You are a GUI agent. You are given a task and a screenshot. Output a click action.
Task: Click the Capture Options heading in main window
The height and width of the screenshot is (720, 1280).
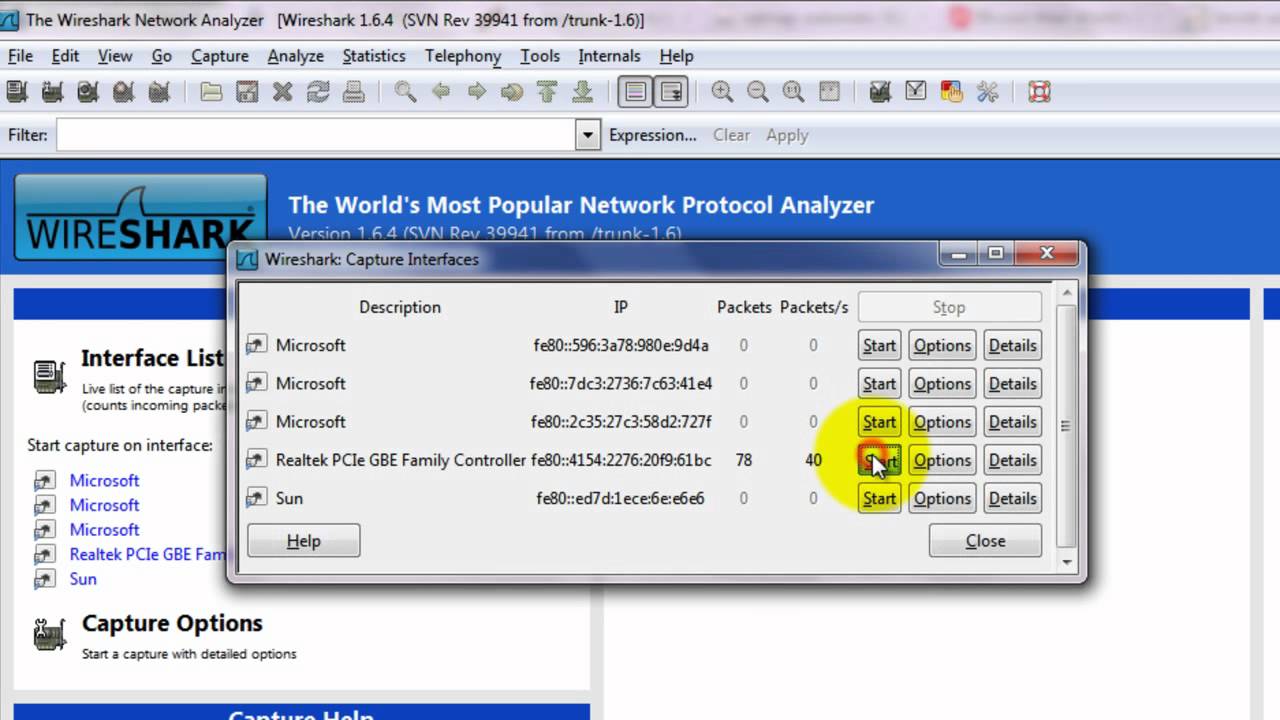click(172, 623)
